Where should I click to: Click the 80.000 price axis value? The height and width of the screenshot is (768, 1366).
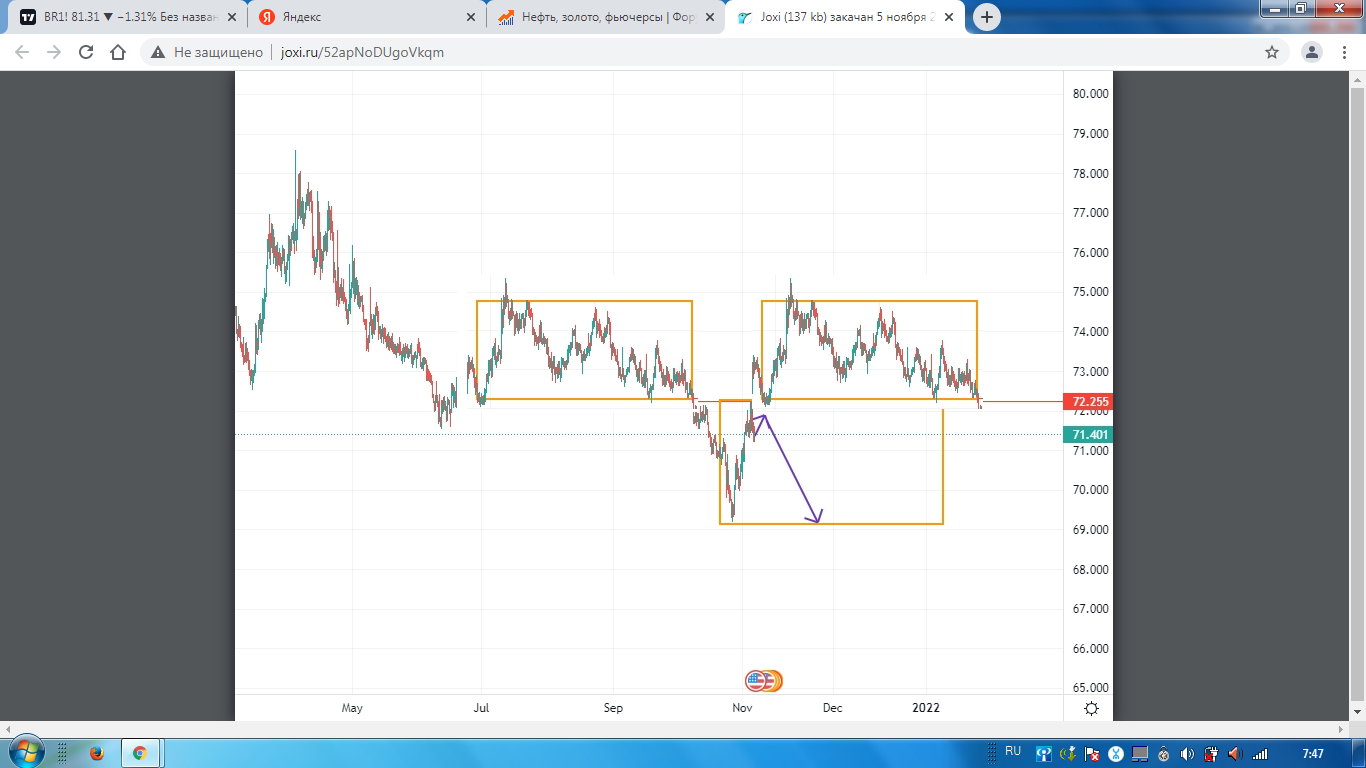pyautogui.click(x=1091, y=94)
